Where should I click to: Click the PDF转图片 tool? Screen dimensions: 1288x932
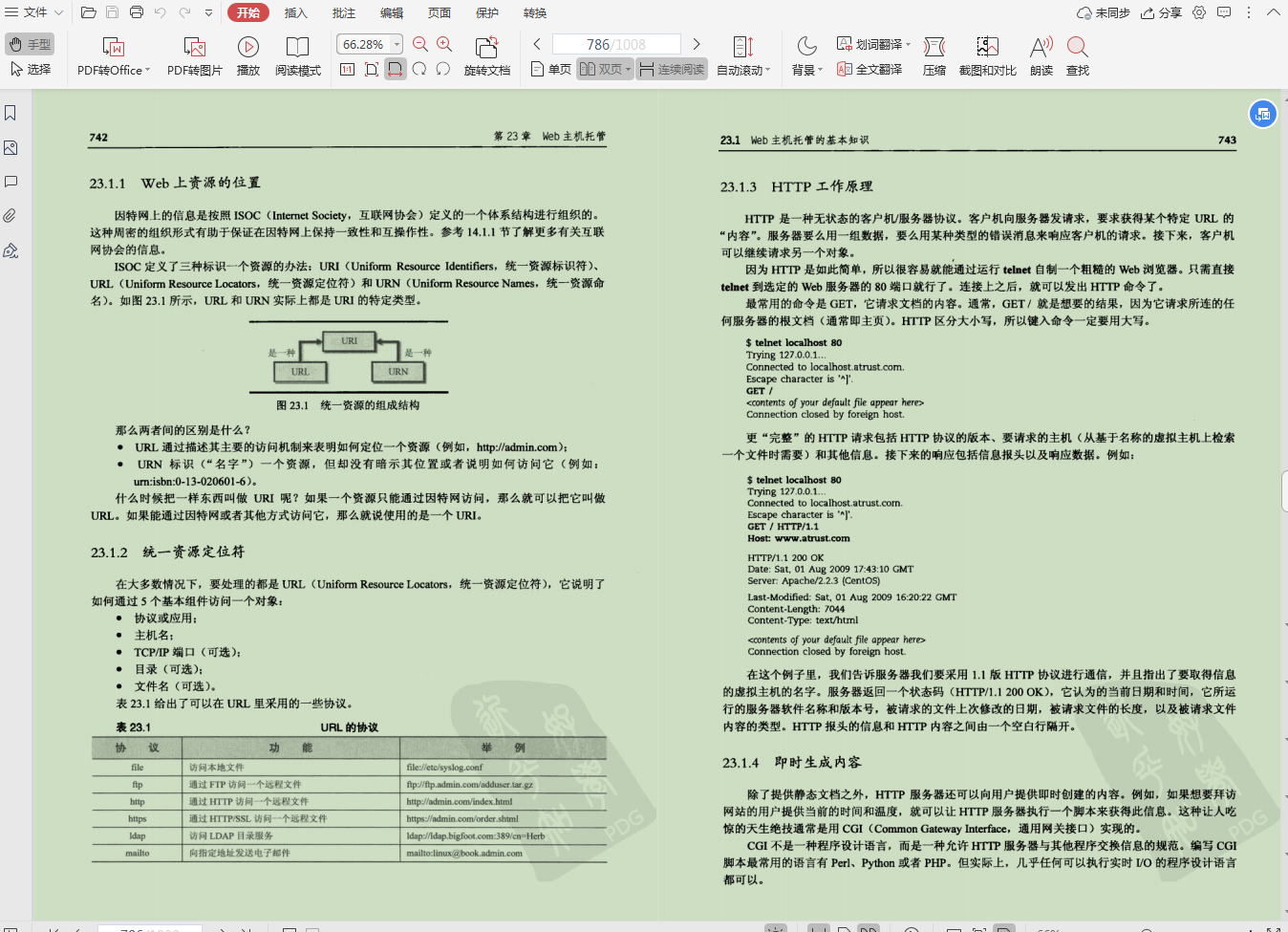(195, 56)
